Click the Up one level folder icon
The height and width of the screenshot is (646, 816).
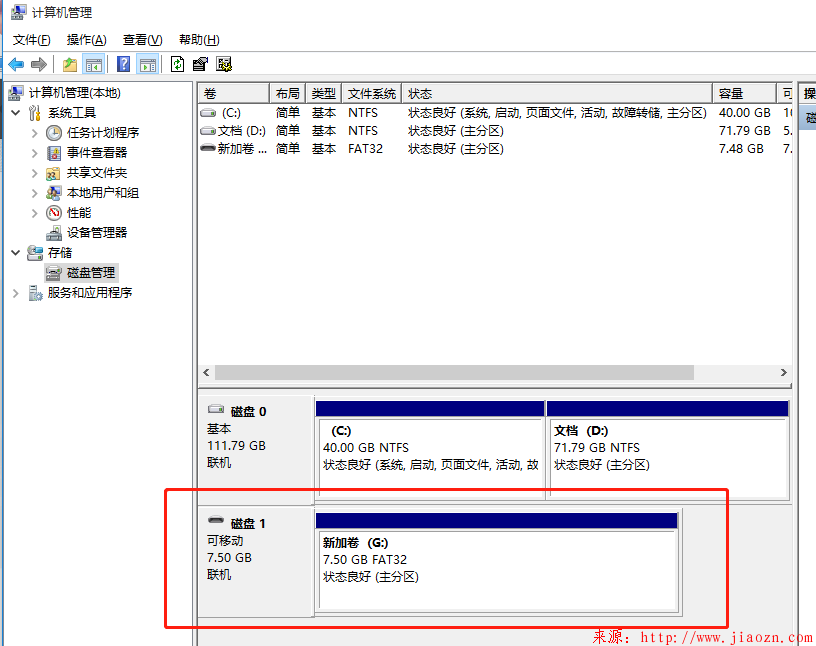tap(69, 65)
